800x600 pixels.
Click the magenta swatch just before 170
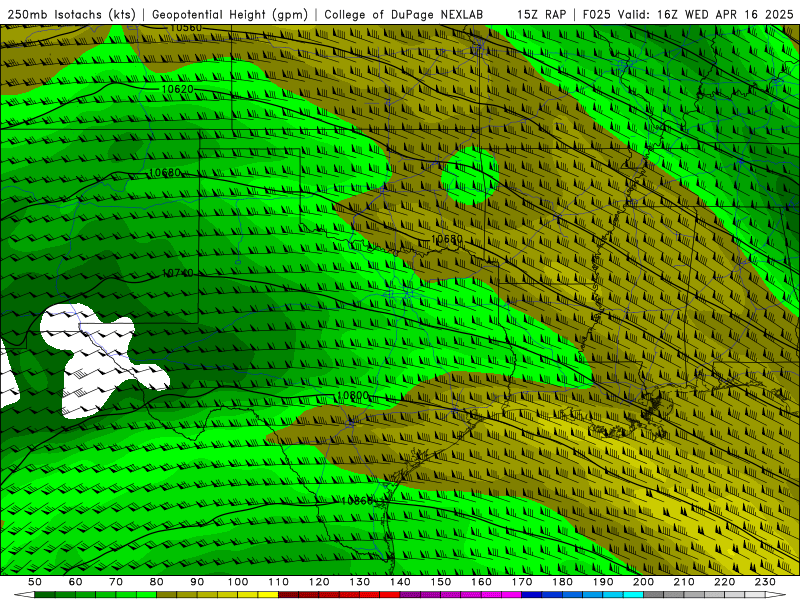[x=511, y=595]
